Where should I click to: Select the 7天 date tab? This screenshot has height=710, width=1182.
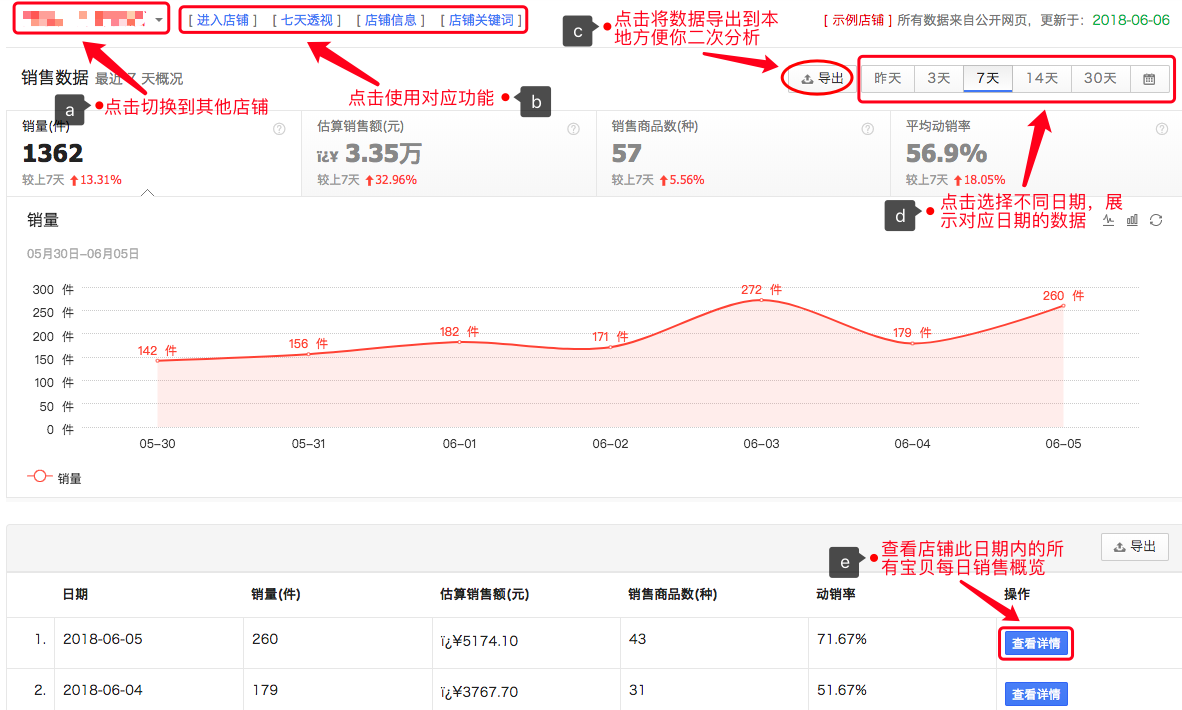pos(988,78)
